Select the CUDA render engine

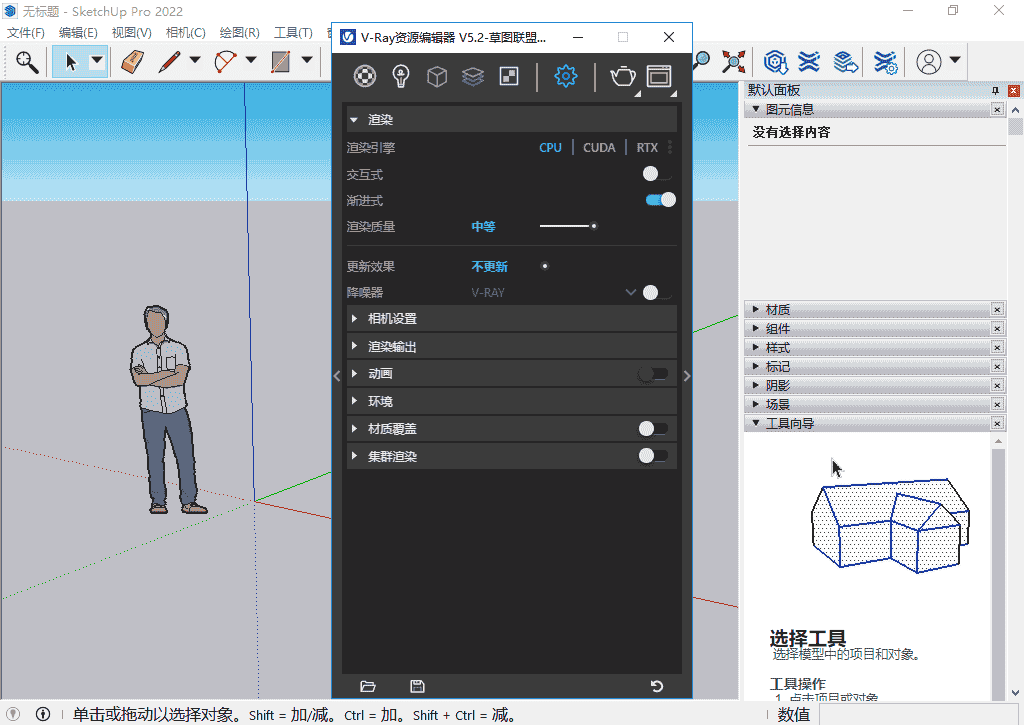point(599,148)
